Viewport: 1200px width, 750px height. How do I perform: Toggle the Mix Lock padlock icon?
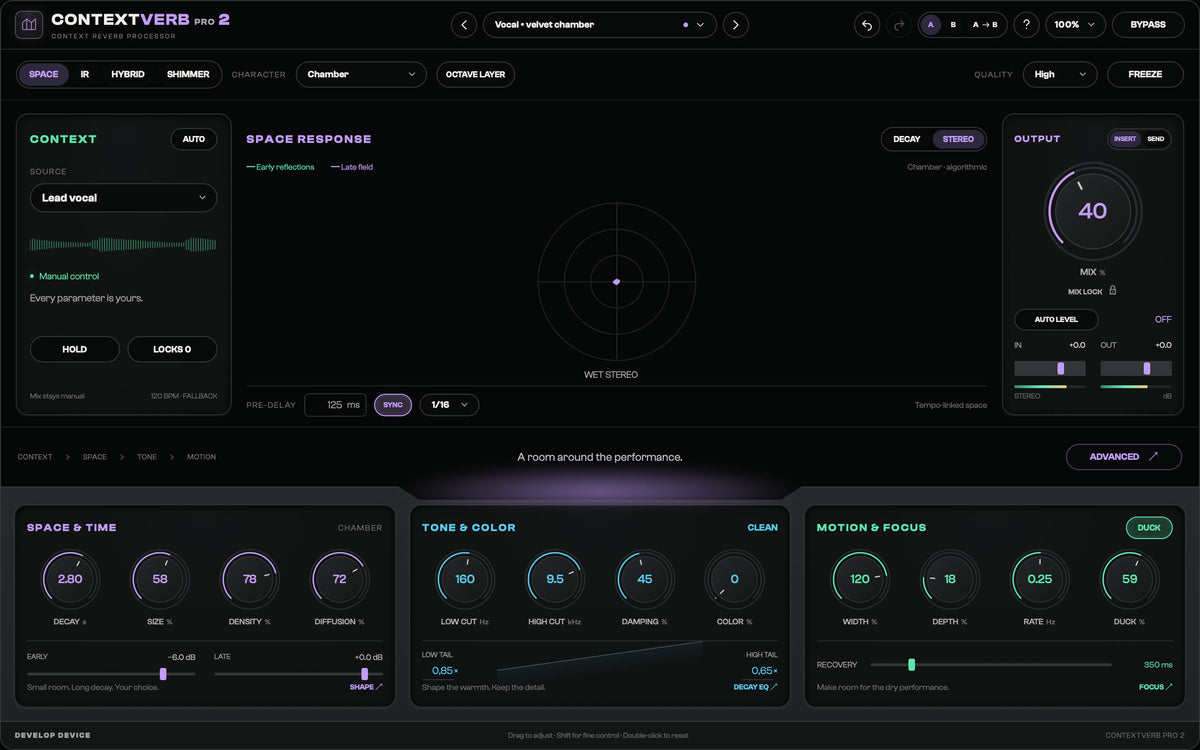(x=1113, y=291)
